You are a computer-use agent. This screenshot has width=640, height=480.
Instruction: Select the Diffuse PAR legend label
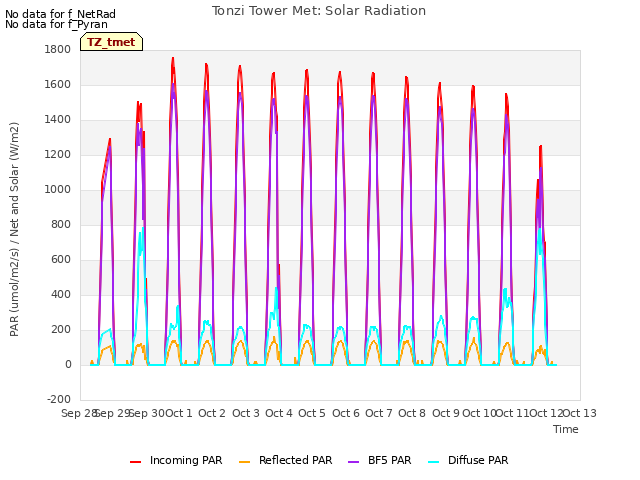[478, 460]
